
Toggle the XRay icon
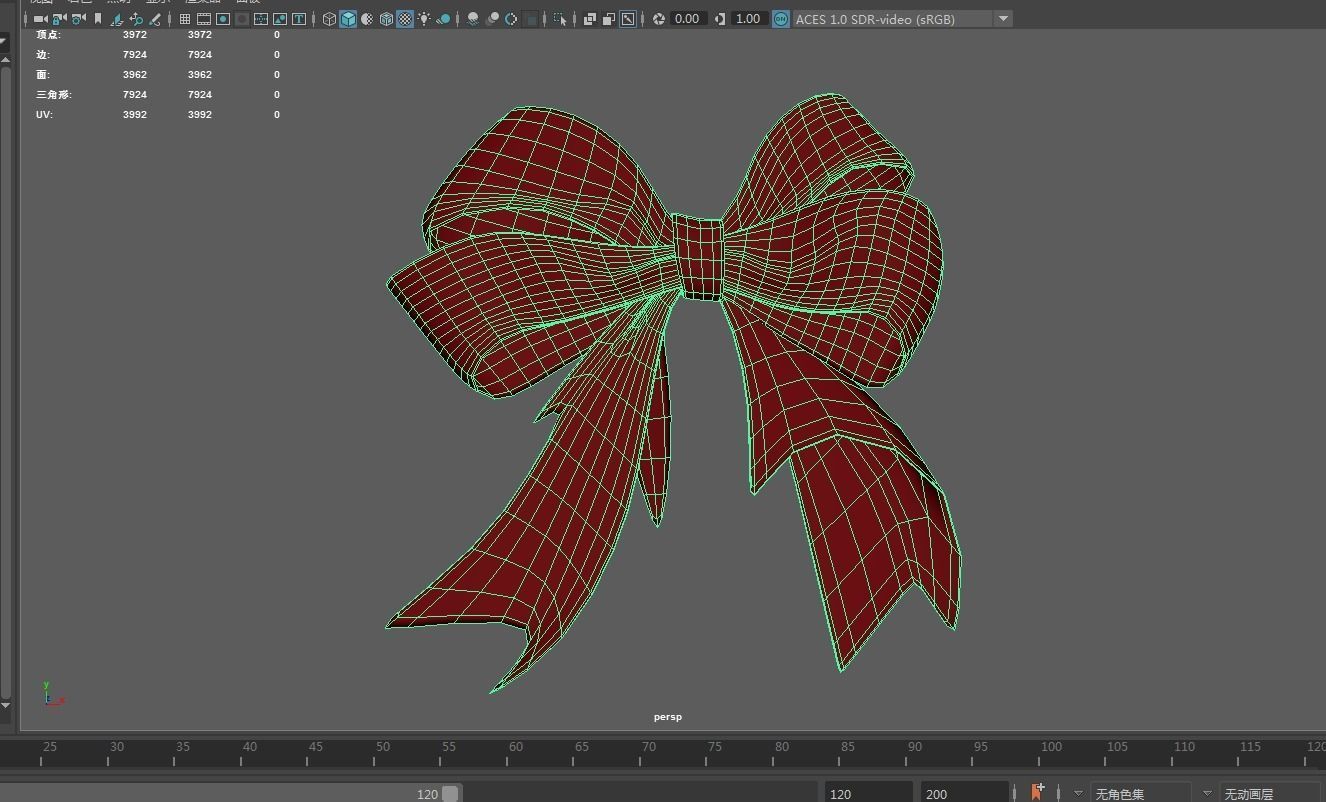[589, 19]
